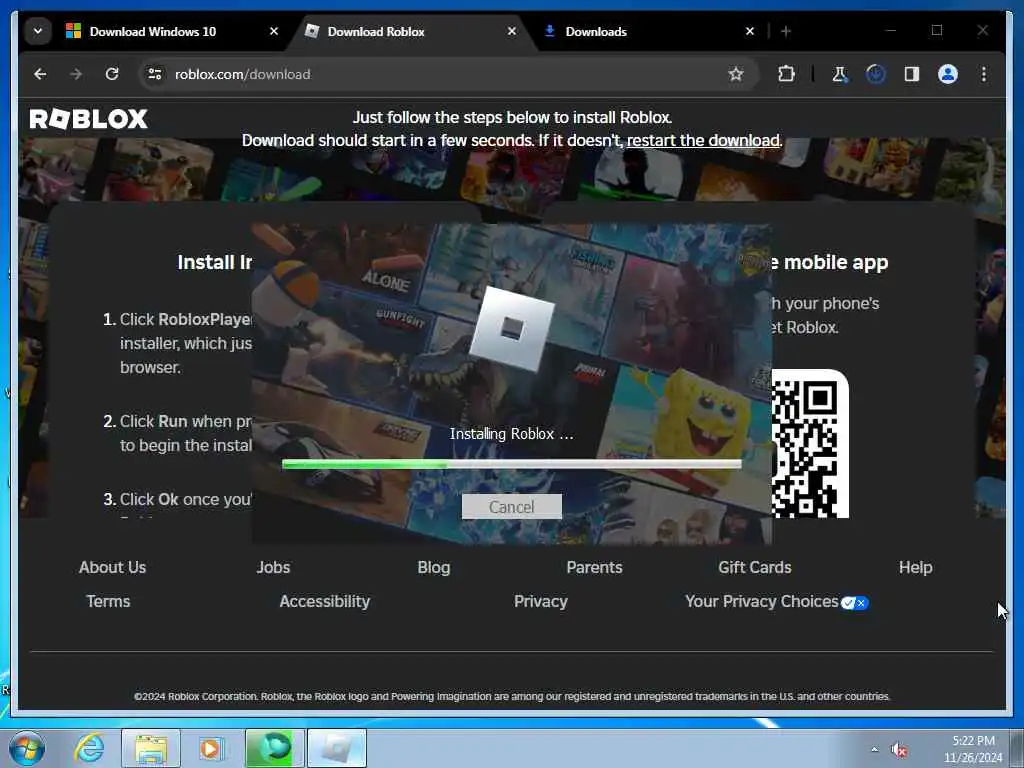Cancel the Roblox installation
Screen dimensions: 1024x768
point(511,507)
